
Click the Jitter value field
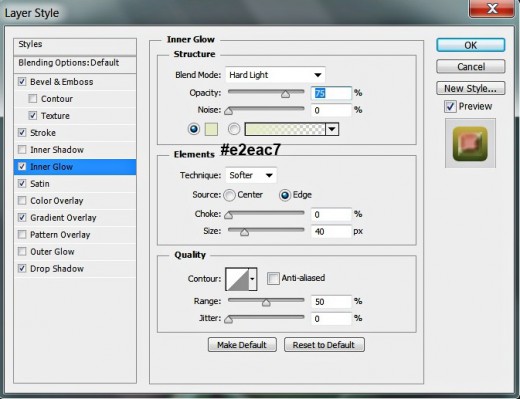coord(331,319)
